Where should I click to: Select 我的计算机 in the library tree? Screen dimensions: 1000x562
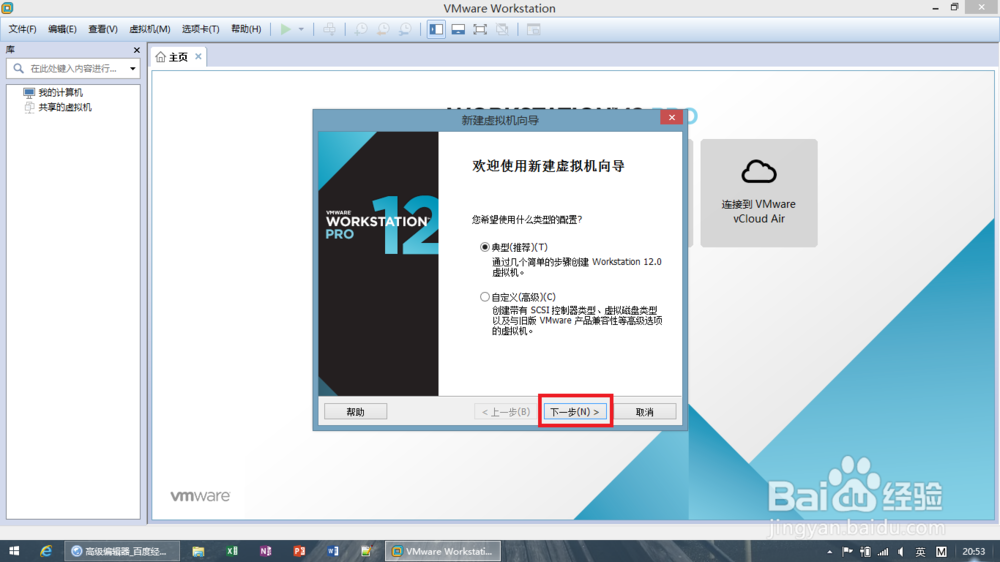60,92
